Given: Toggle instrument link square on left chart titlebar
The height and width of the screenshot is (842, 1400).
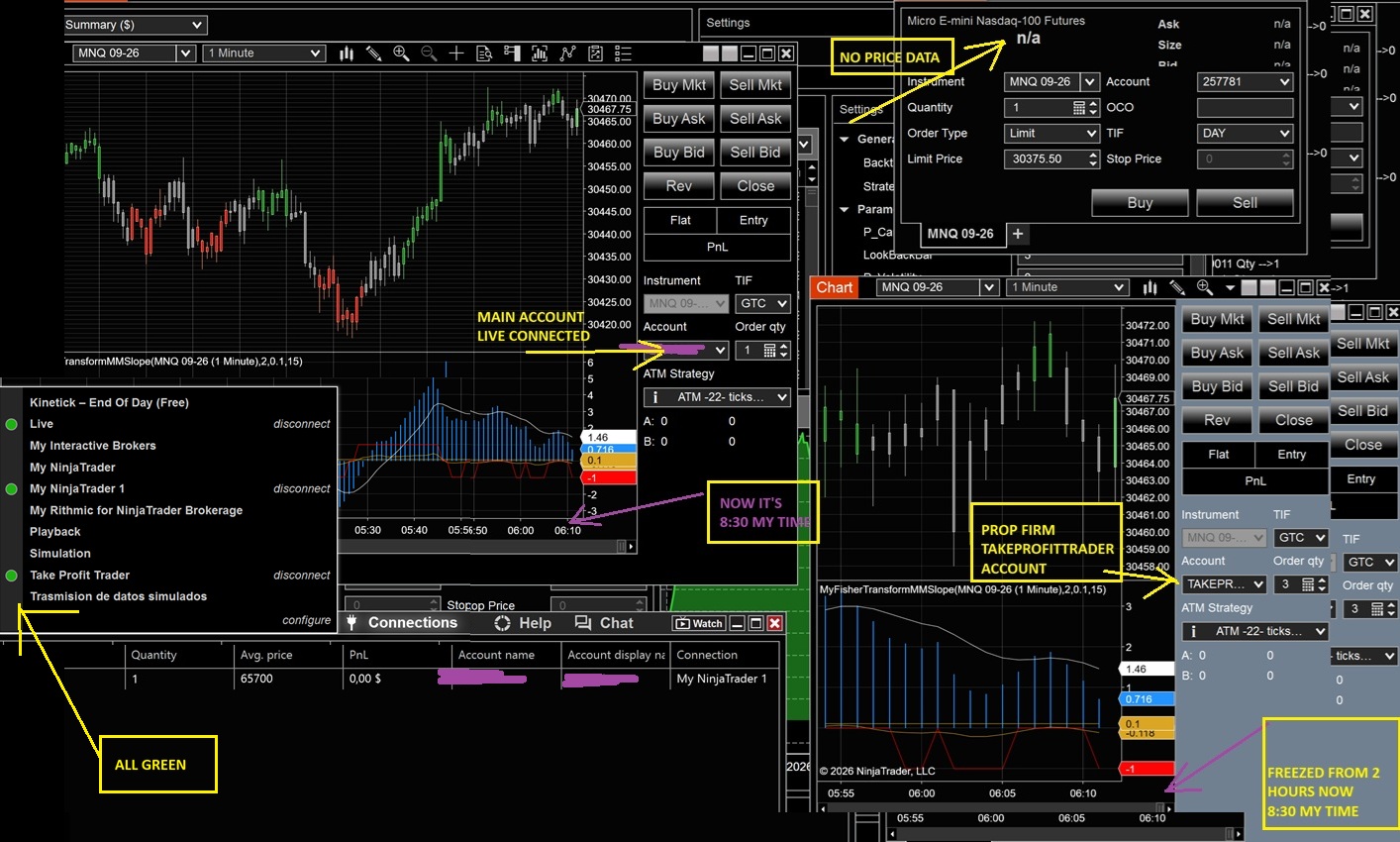Looking at the screenshot, I should coord(712,53).
